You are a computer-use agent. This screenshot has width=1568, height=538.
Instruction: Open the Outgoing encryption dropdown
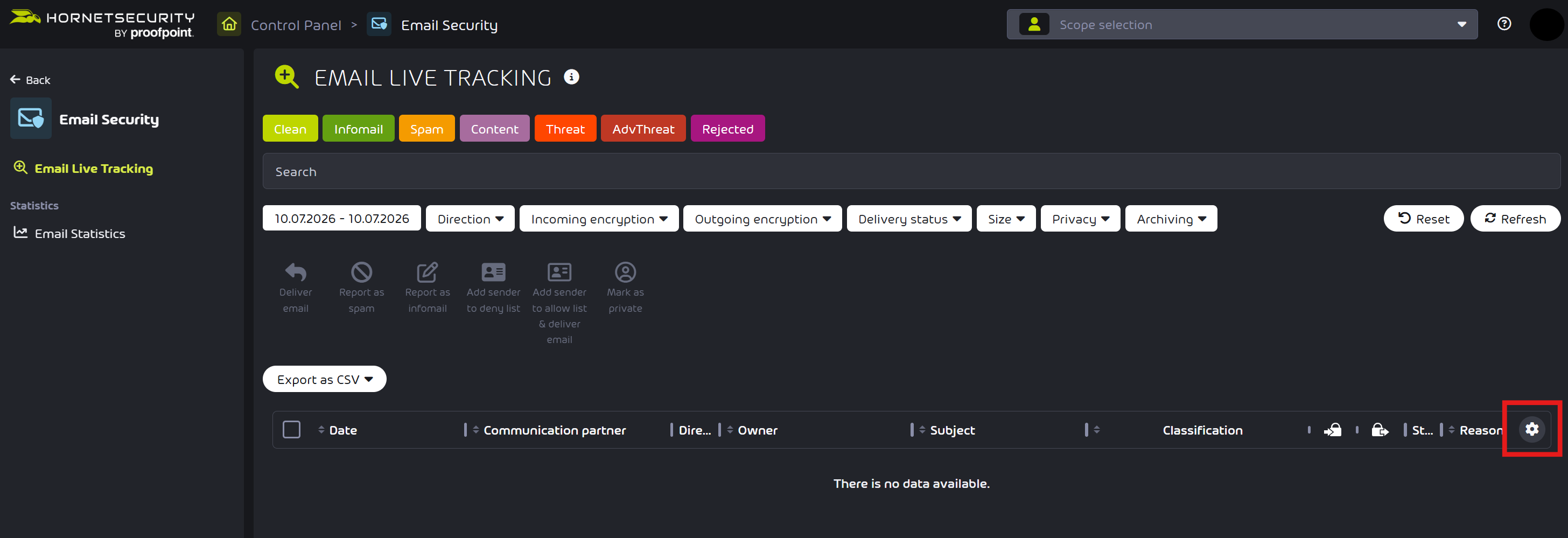762,219
